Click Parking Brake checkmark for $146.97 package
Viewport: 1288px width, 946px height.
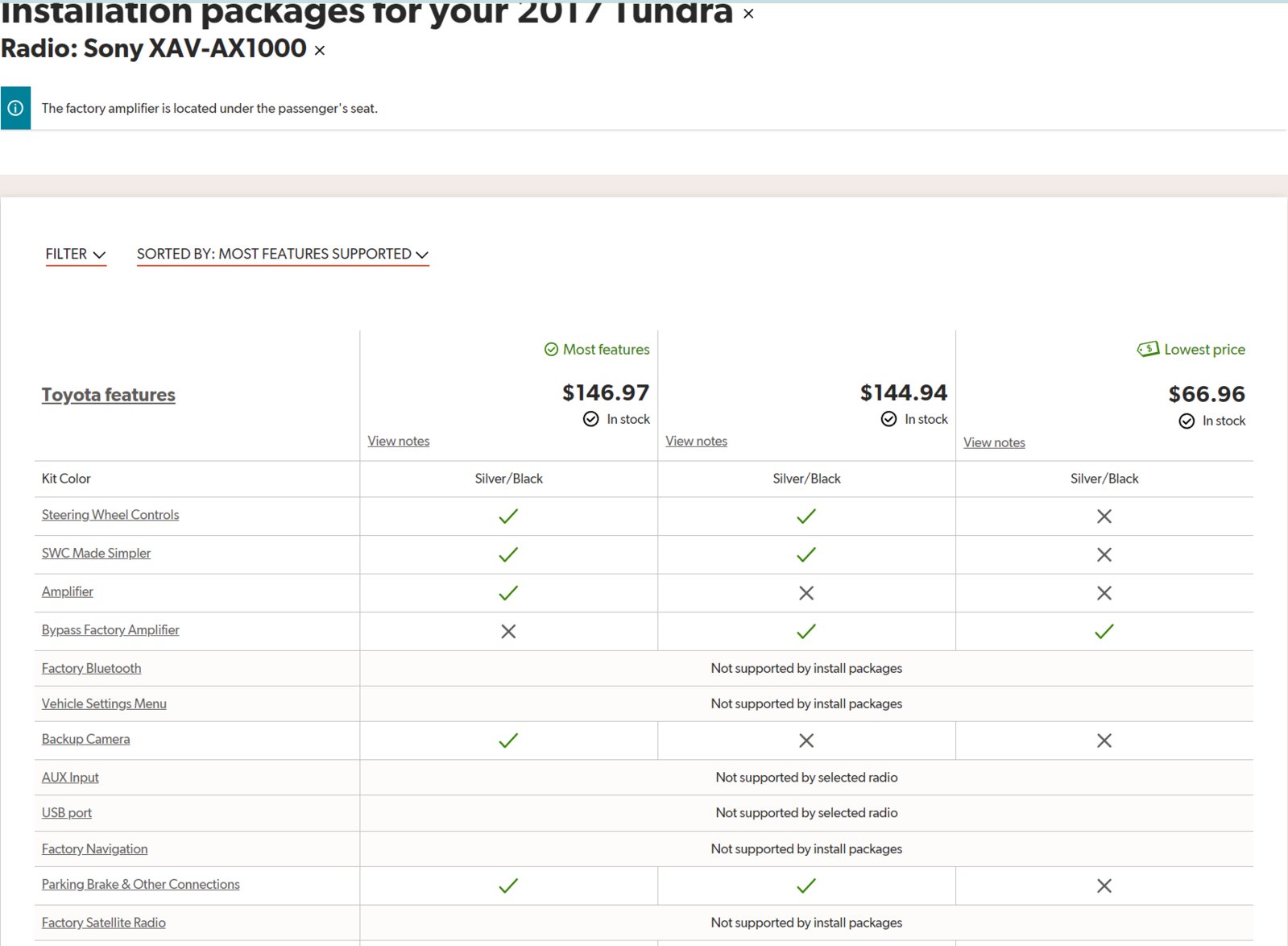pyautogui.click(x=508, y=886)
